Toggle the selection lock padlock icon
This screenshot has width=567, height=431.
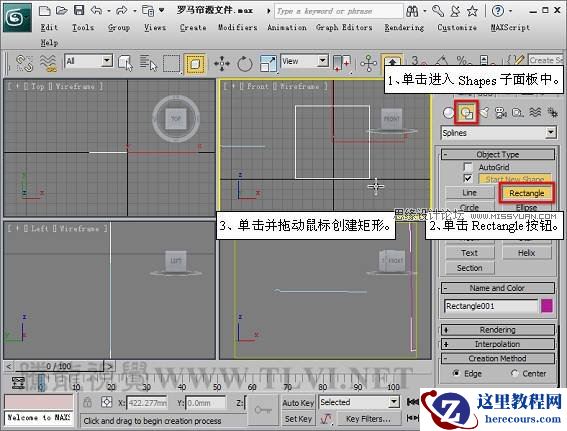pyautogui.click(x=87, y=402)
